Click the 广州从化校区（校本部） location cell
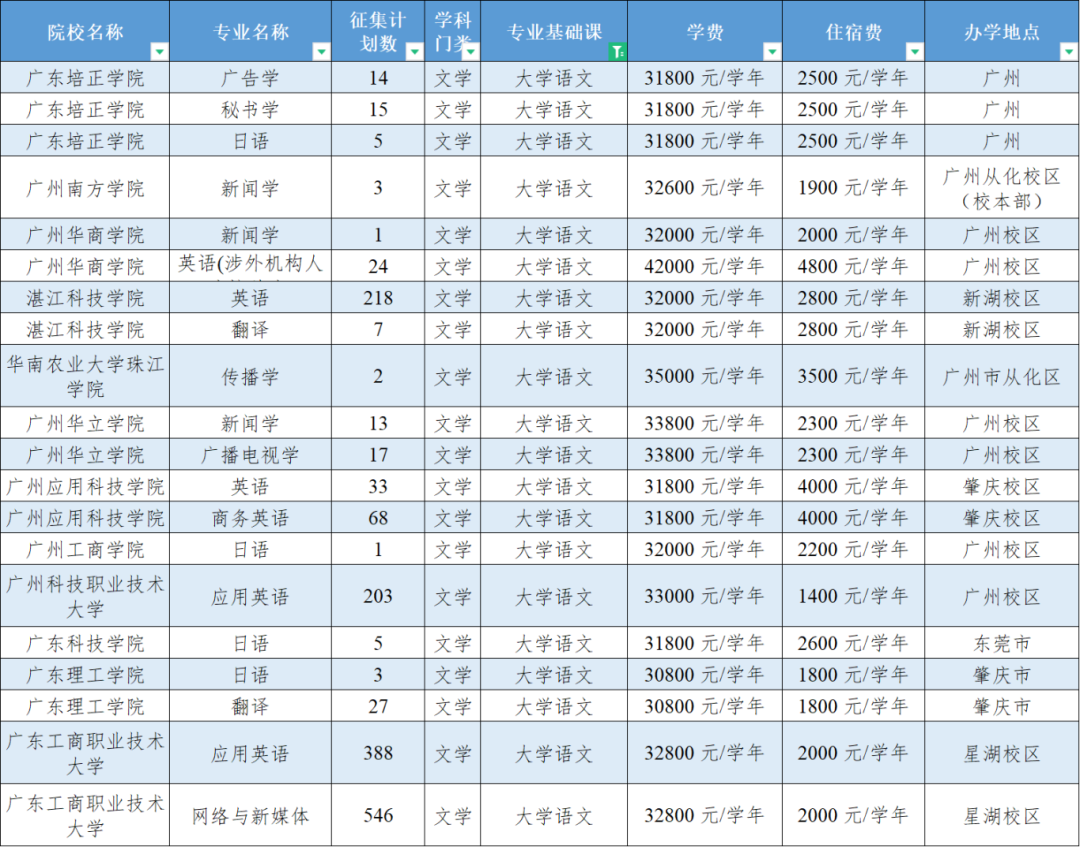 click(x=1002, y=188)
